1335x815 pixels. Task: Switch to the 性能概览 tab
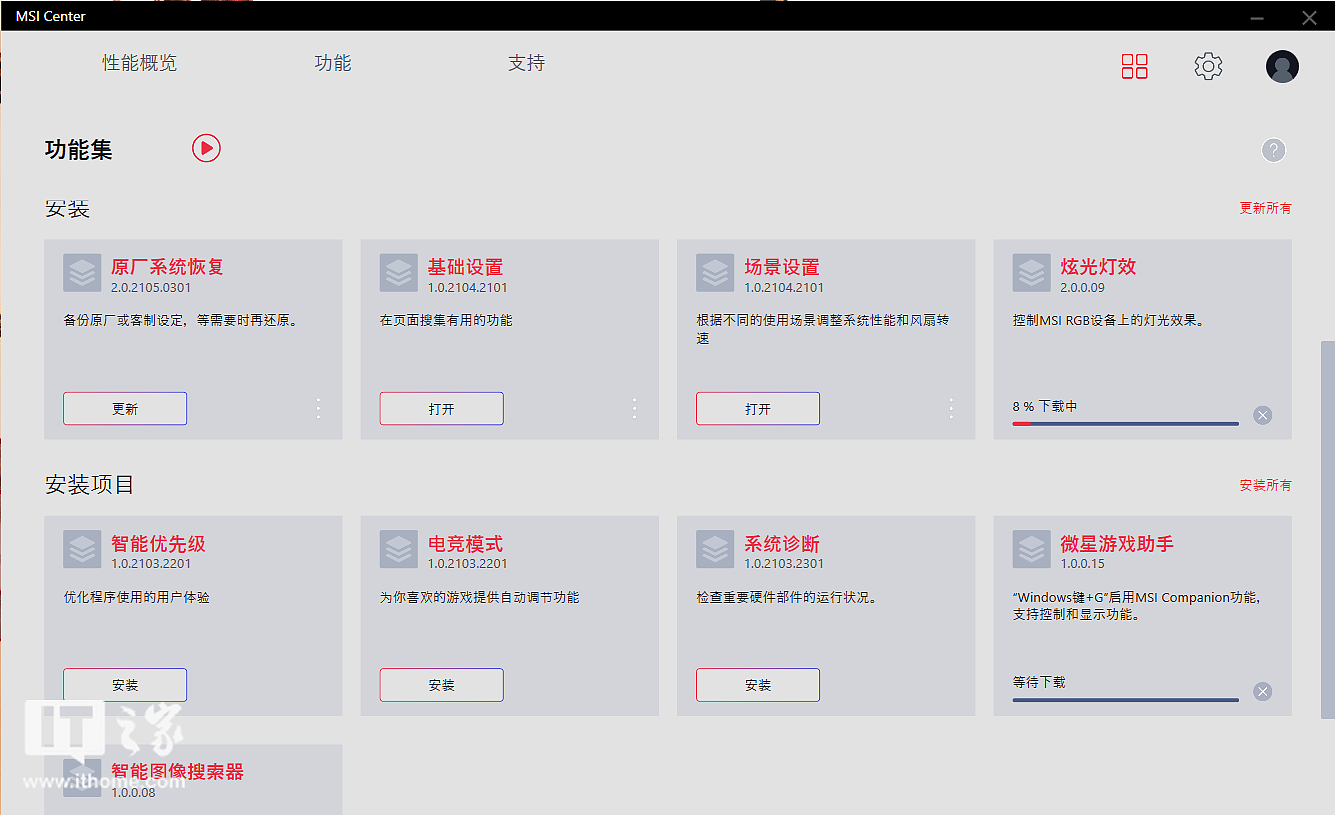coord(139,63)
